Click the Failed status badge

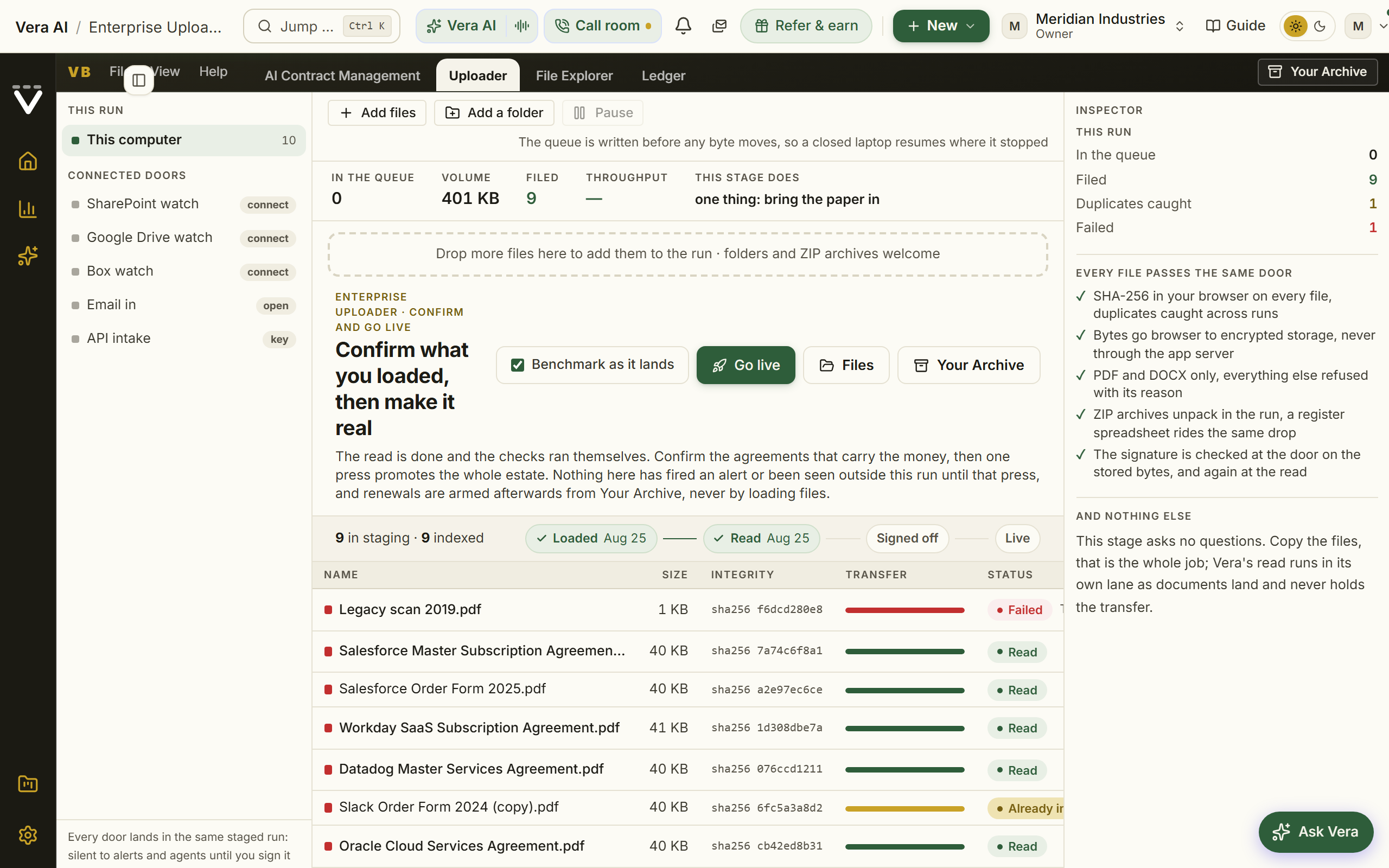1020,610
